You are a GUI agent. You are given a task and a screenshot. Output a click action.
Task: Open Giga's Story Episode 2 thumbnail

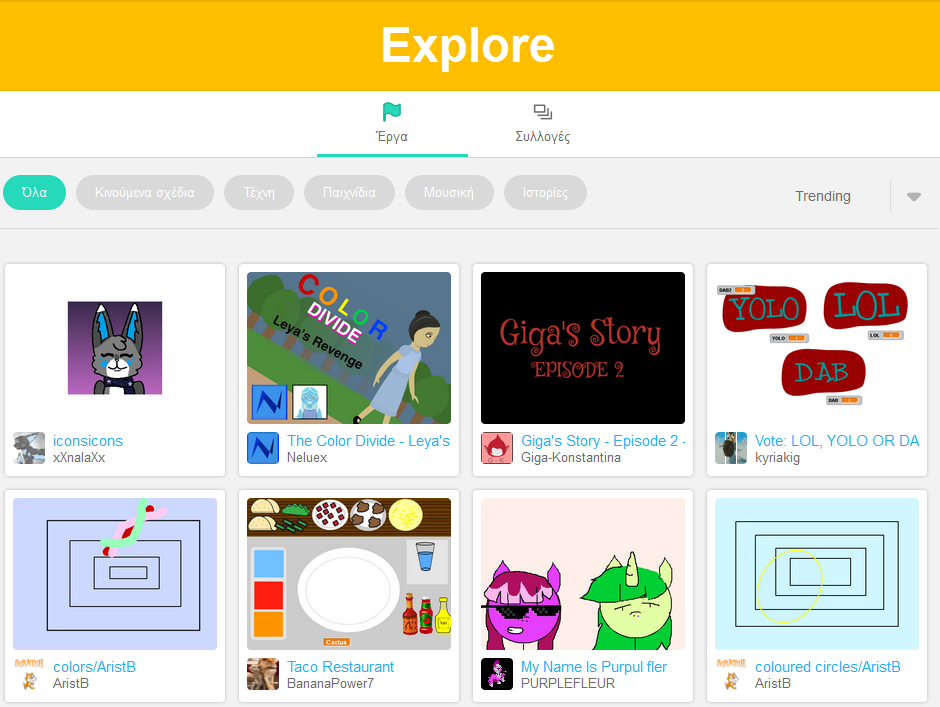click(x=583, y=348)
